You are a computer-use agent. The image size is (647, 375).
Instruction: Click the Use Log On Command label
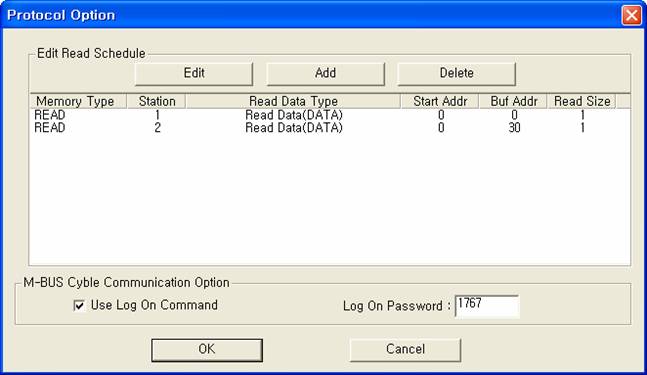154,305
